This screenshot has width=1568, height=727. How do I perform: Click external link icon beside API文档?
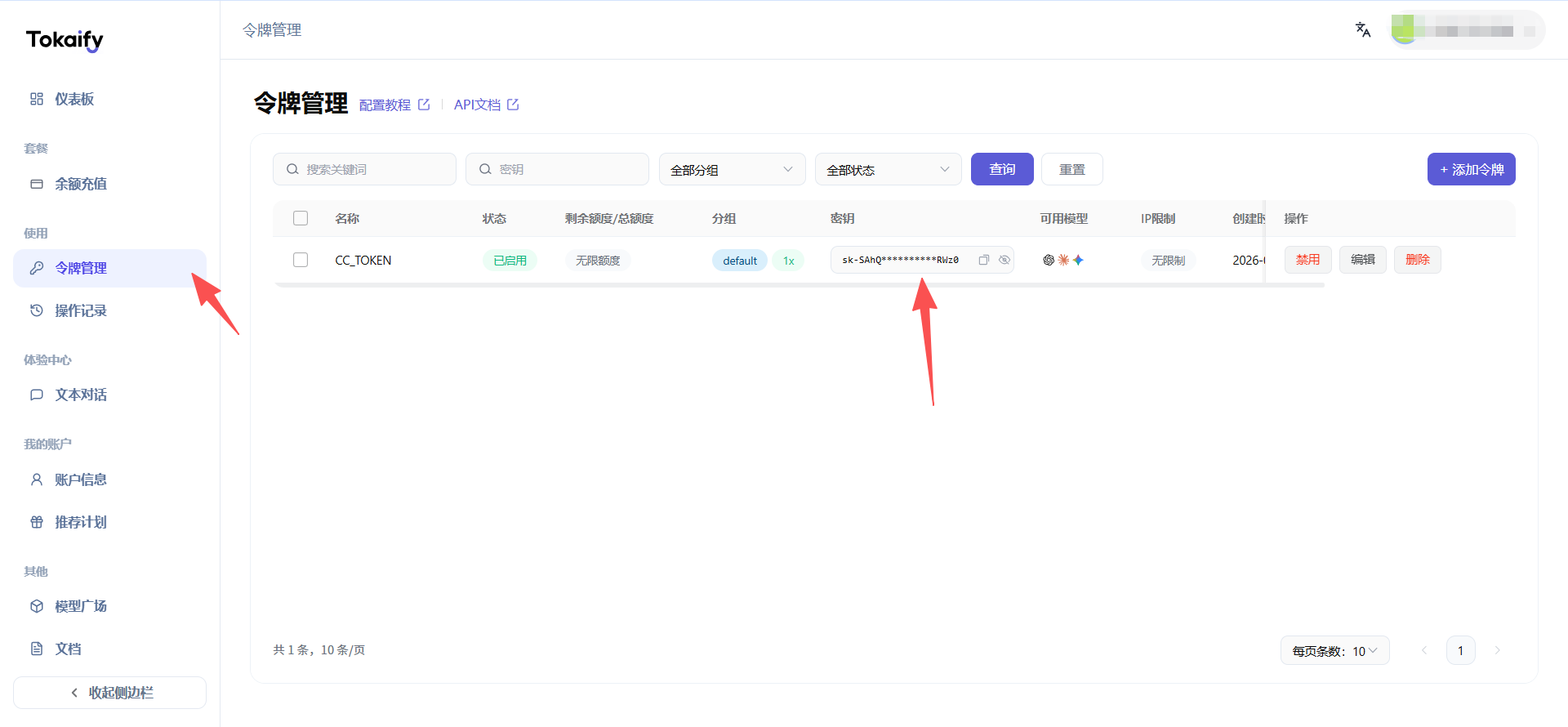[x=513, y=105]
